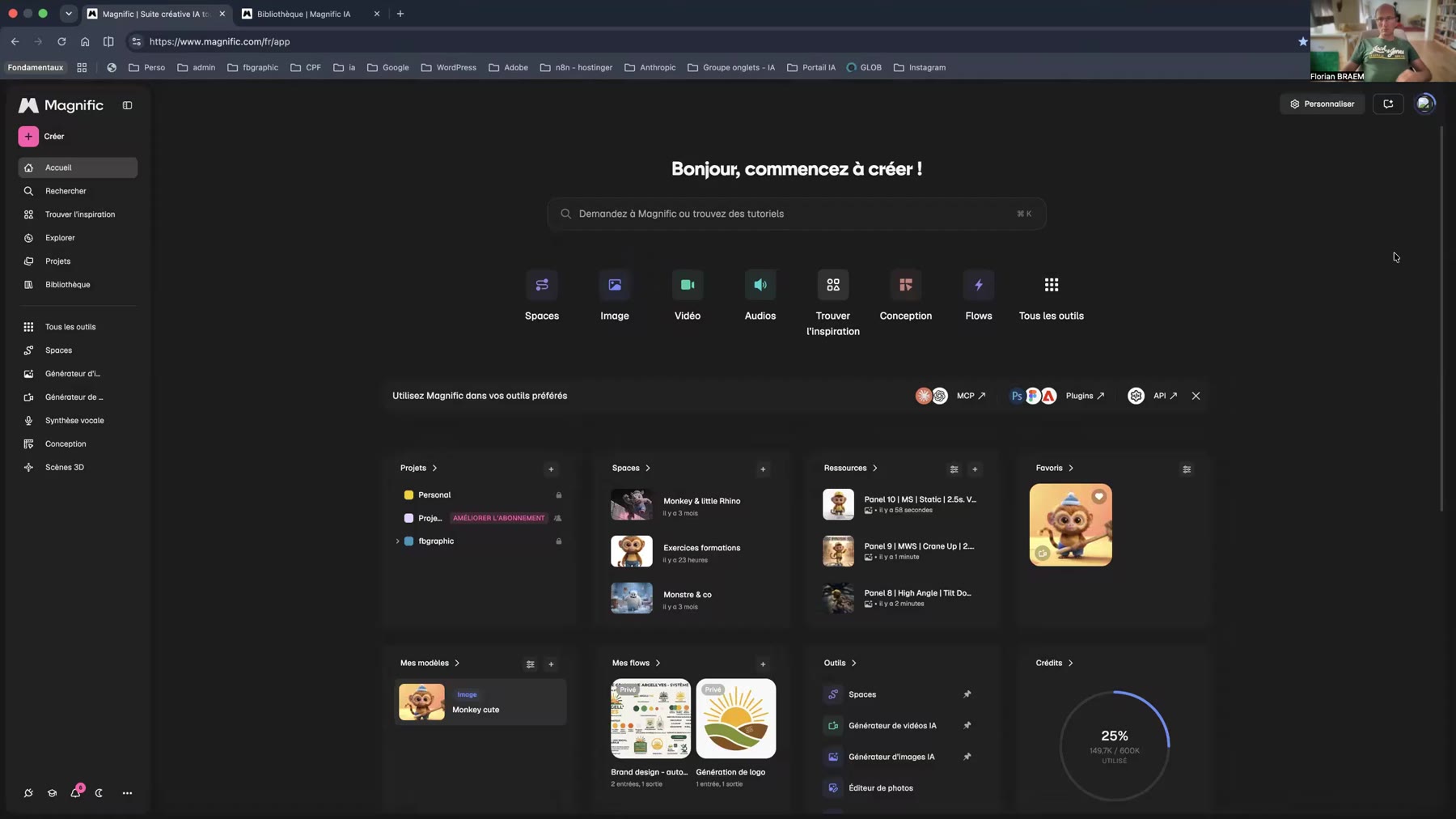The height and width of the screenshot is (819, 1456).
Task: Expand the Spaces widget header
Action: click(631, 468)
